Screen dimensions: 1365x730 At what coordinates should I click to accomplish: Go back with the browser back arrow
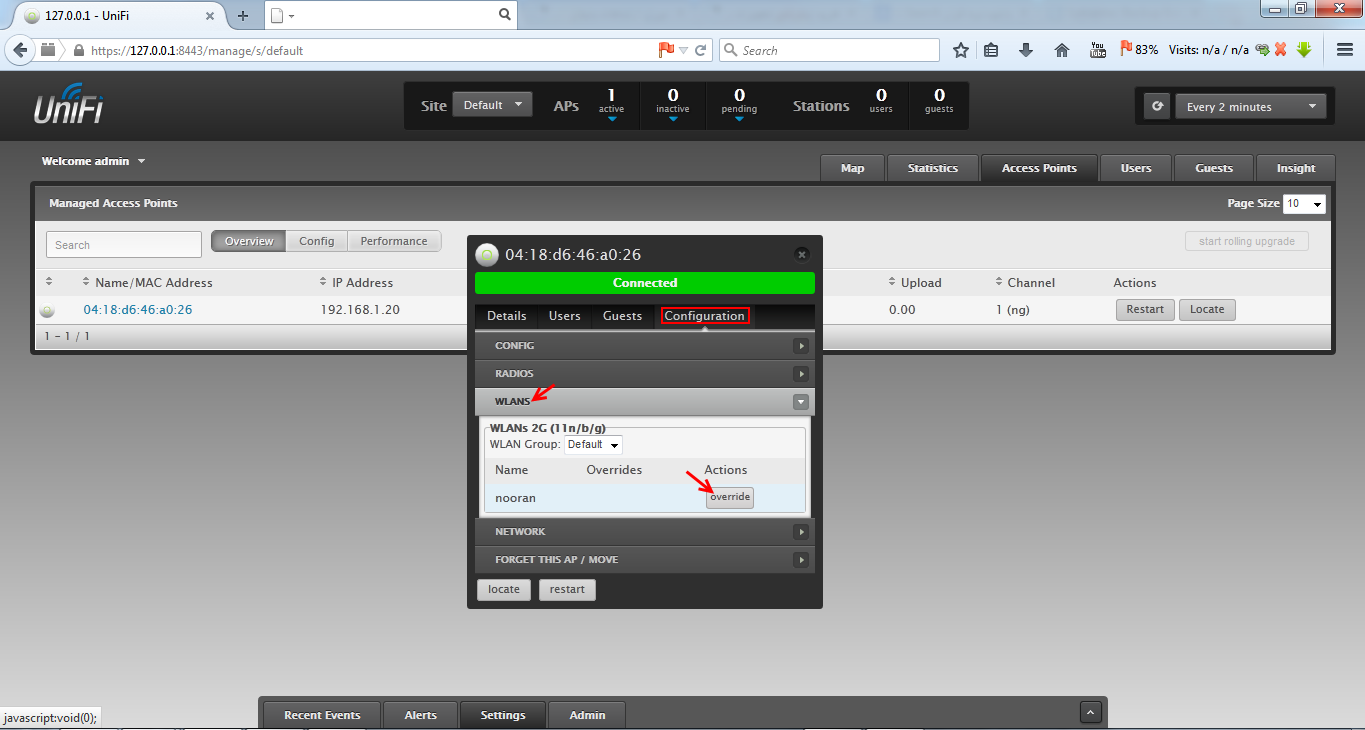pos(20,50)
